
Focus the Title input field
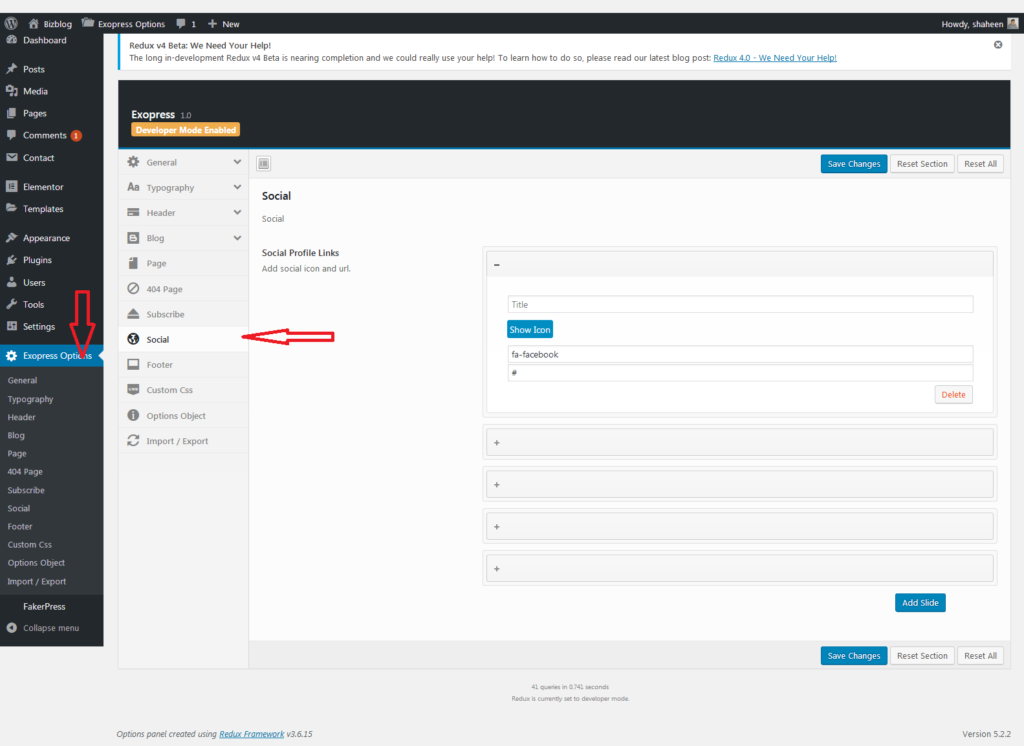[x=740, y=304]
